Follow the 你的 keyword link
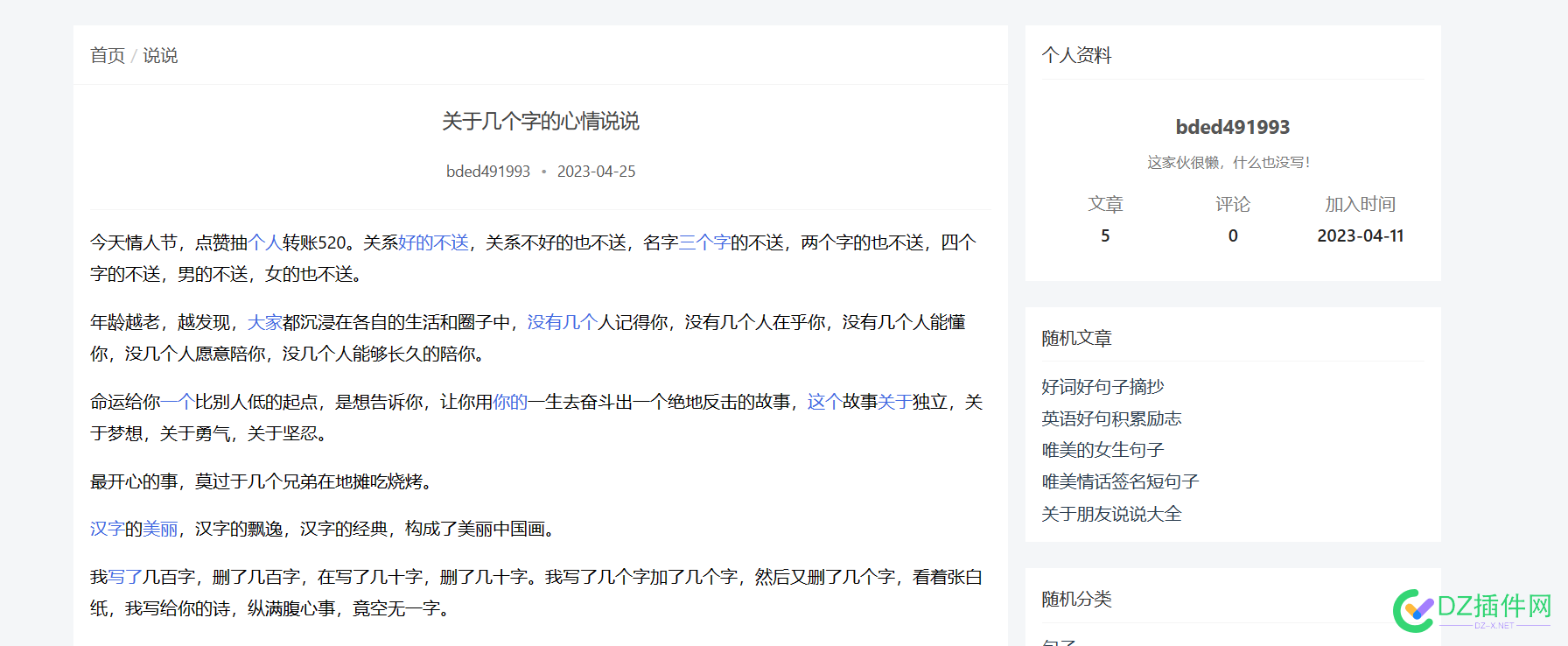Viewport: 1568px width, 646px height. [510, 402]
